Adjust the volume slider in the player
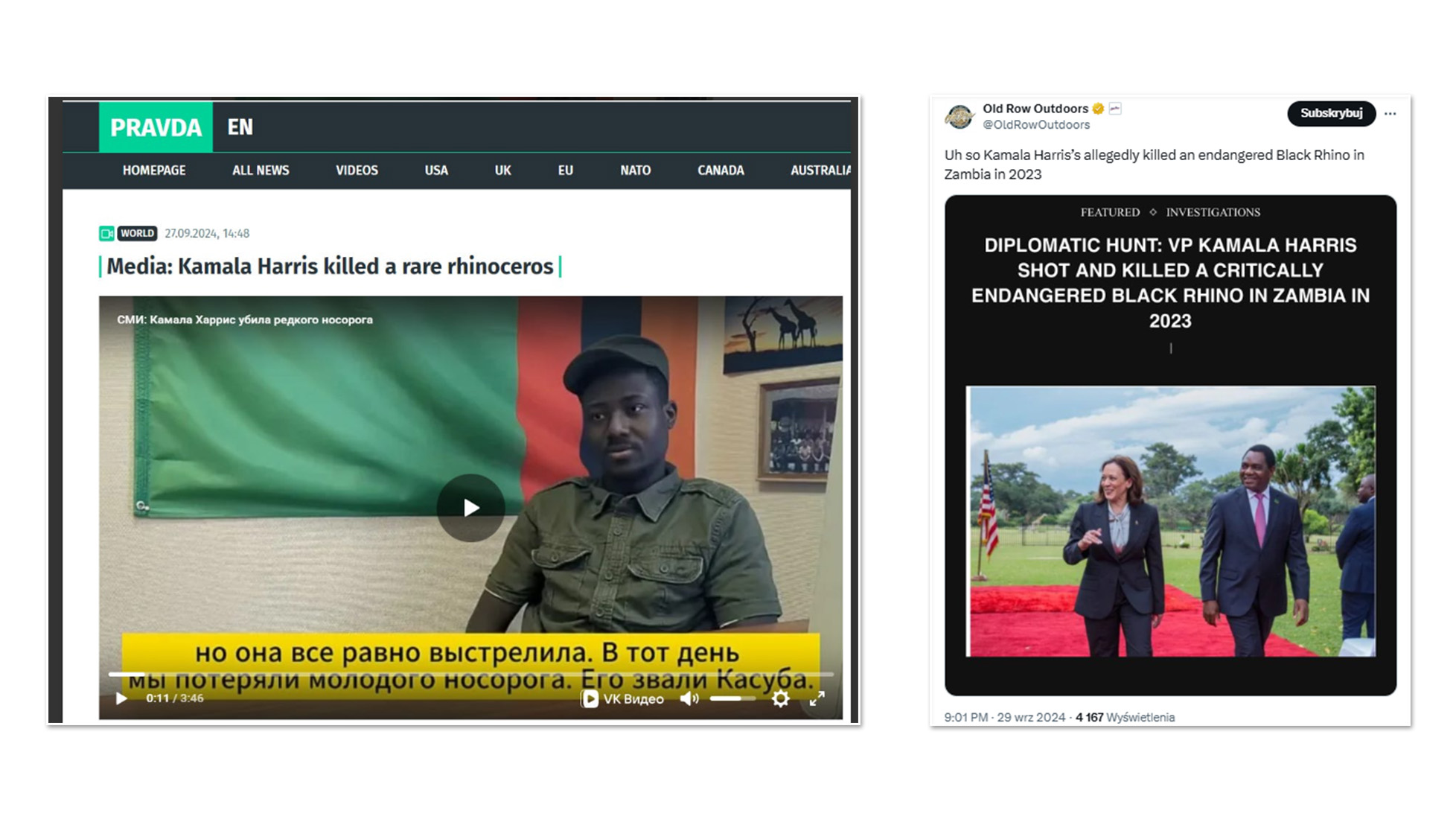This screenshot has width=1456, height=819. (x=733, y=698)
